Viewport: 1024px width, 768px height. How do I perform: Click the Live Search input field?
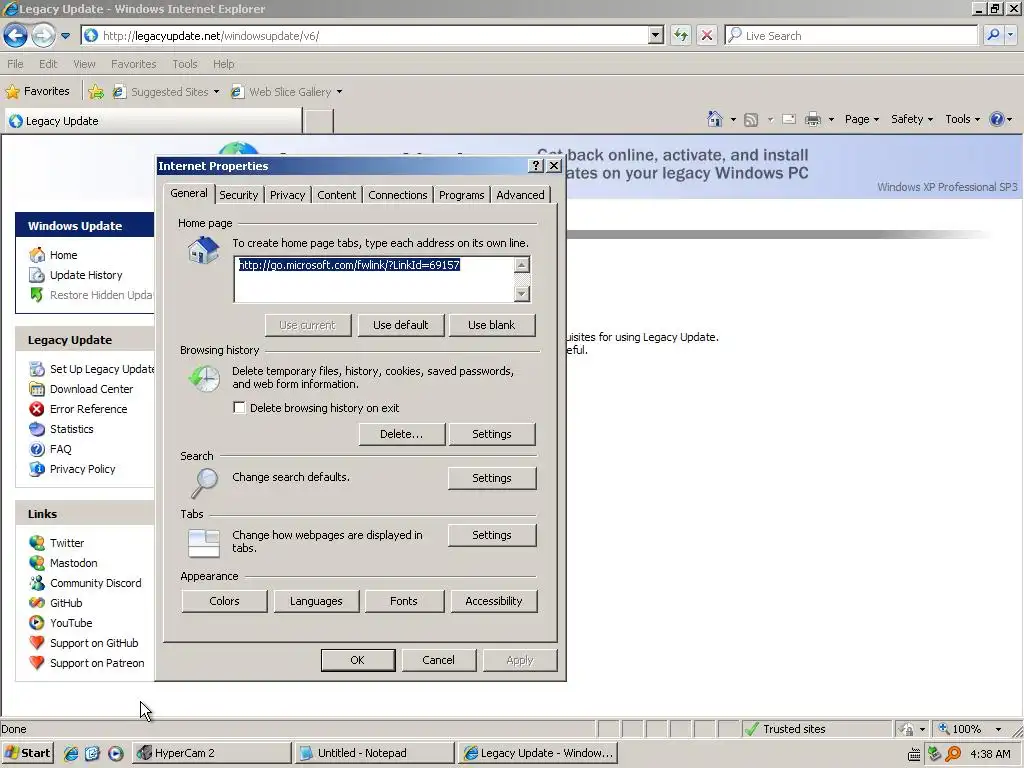852,35
